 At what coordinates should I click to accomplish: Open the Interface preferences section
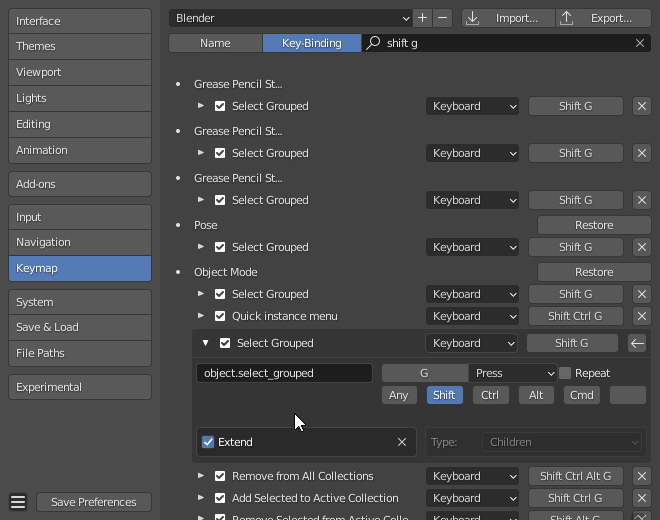point(80,21)
